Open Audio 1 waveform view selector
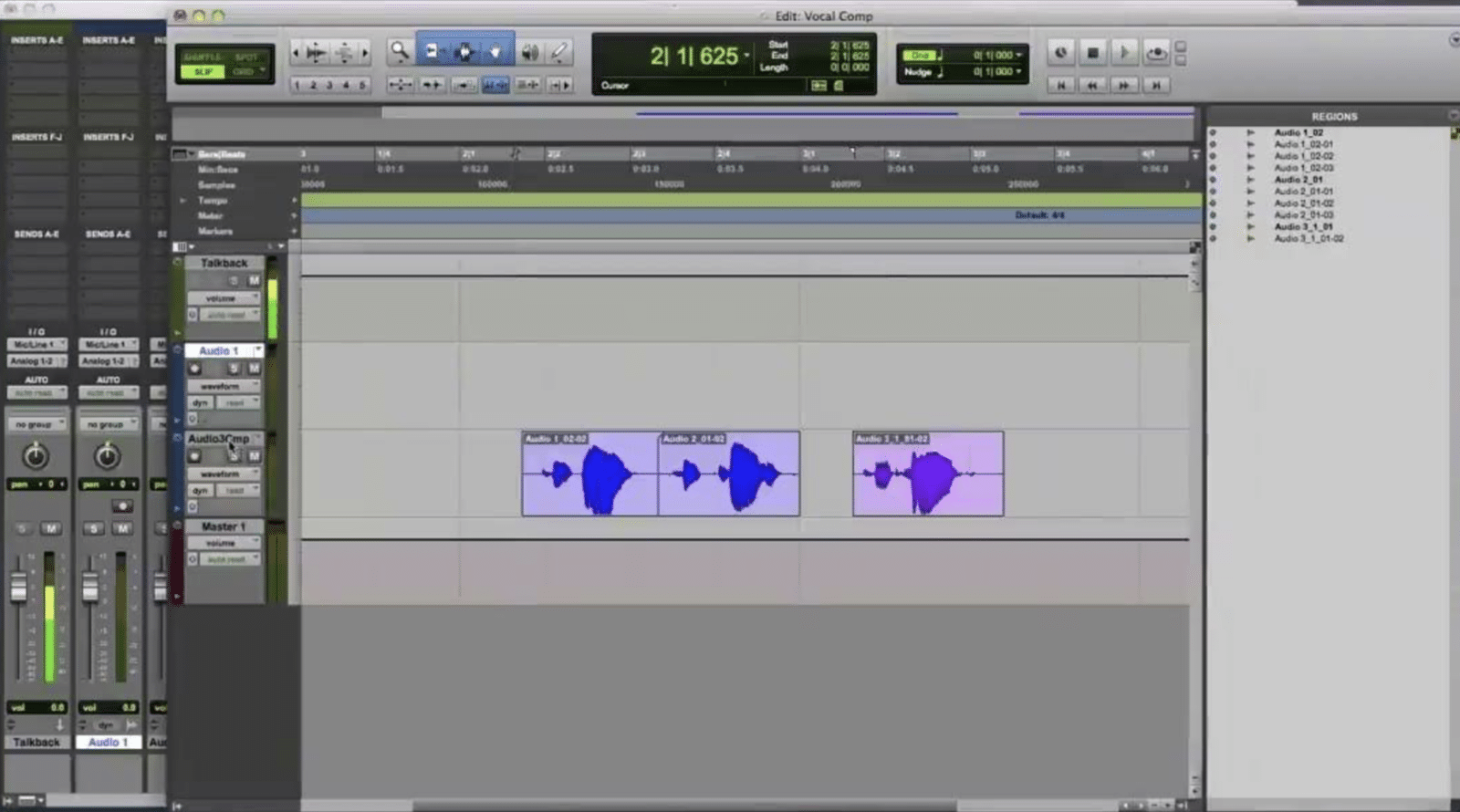The image size is (1460, 812). (224, 386)
